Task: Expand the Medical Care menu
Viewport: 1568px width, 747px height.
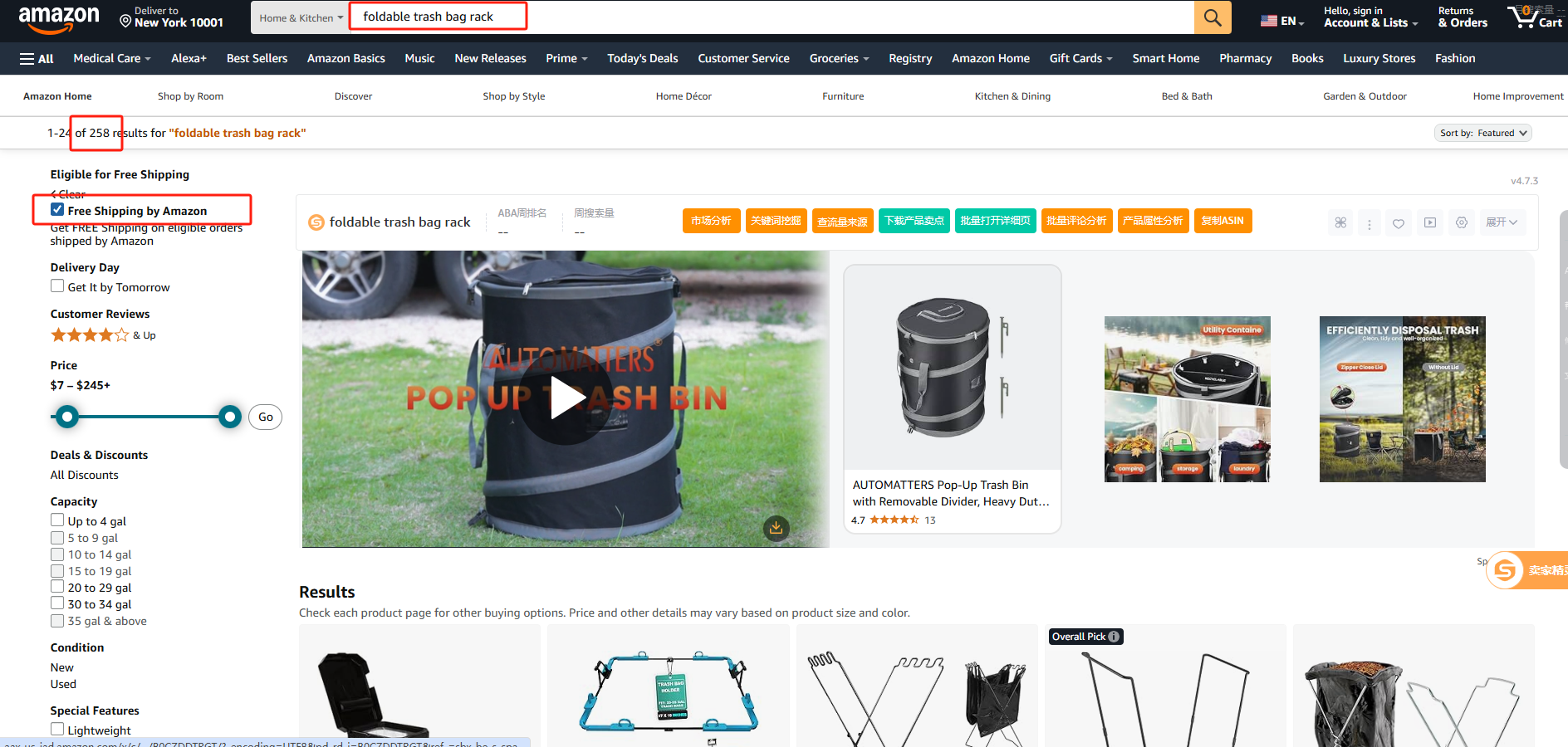Action: pyautogui.click(x=112, y=58)
